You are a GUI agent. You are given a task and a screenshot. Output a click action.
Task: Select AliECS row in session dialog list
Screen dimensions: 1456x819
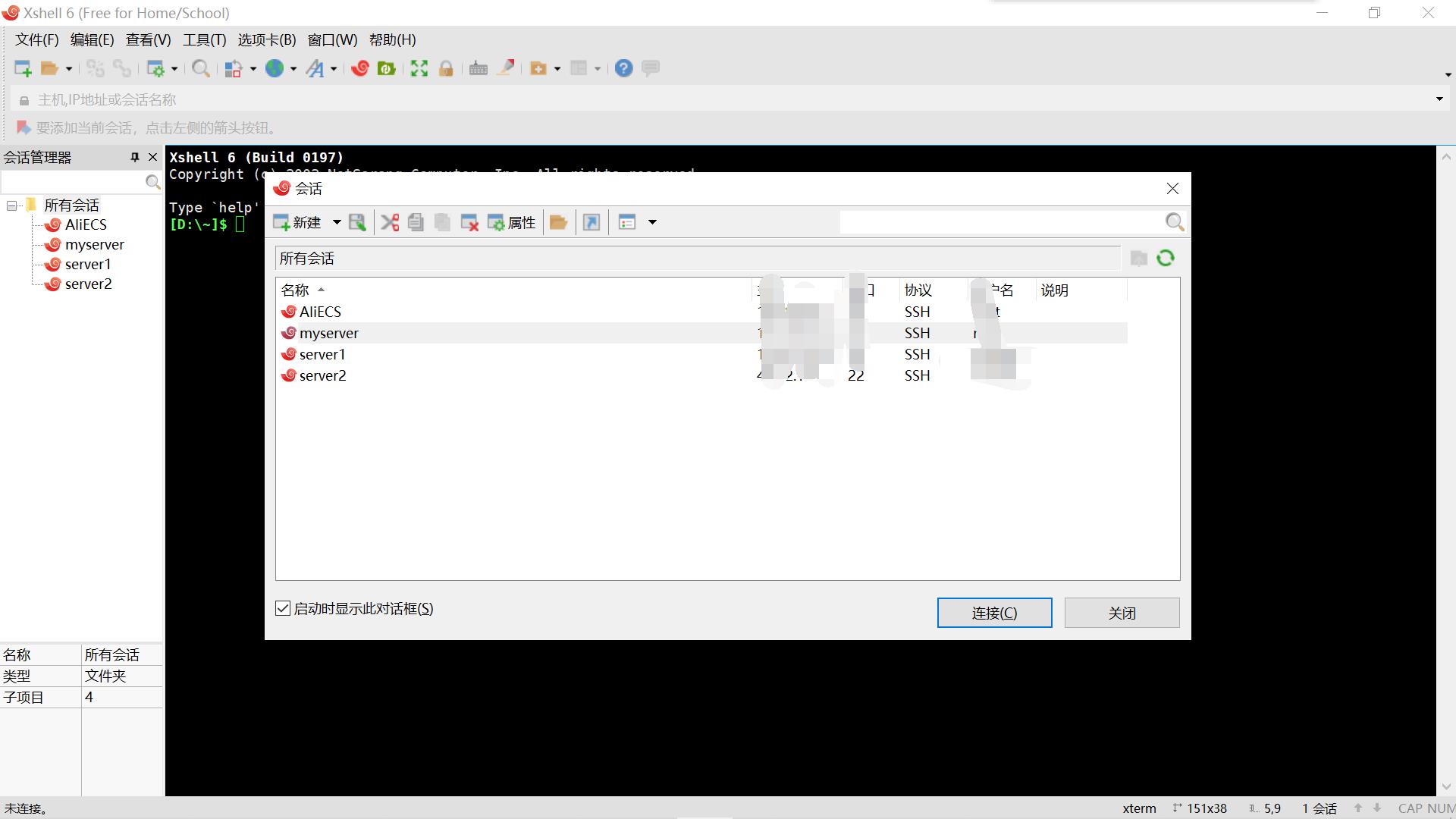tap(701, 312)
